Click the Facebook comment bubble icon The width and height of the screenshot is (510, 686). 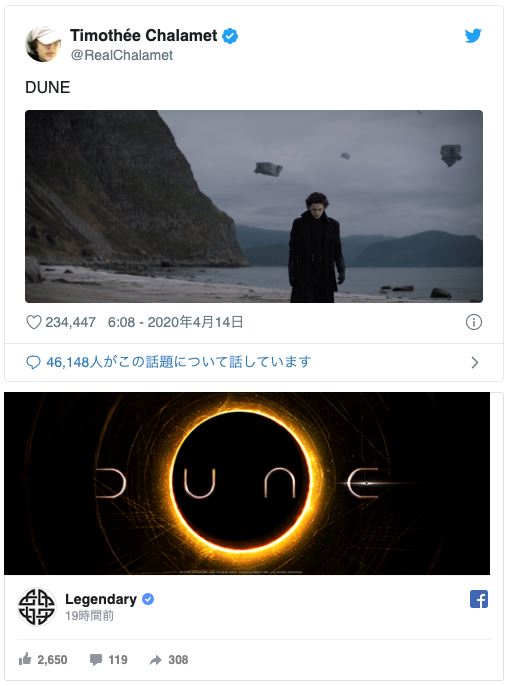pyautogui.click(x=96, y=659)
